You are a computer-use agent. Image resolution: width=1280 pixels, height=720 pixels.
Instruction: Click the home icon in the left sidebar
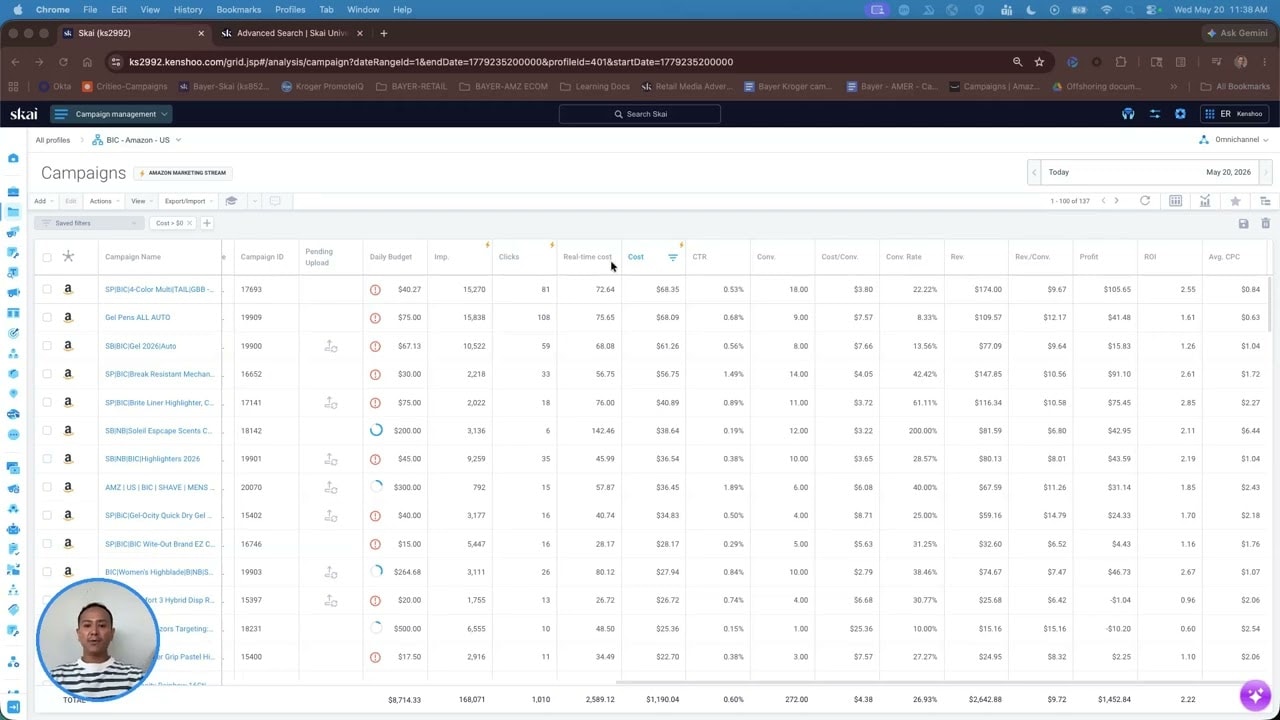pyautogui.click(x=13, y=158)
